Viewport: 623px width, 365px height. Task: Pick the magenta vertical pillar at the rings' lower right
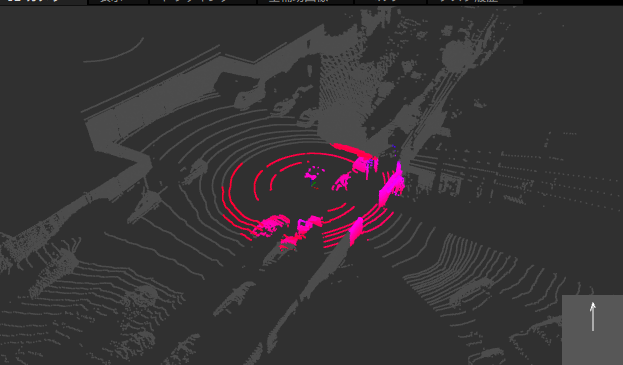[x=356, y=231]
